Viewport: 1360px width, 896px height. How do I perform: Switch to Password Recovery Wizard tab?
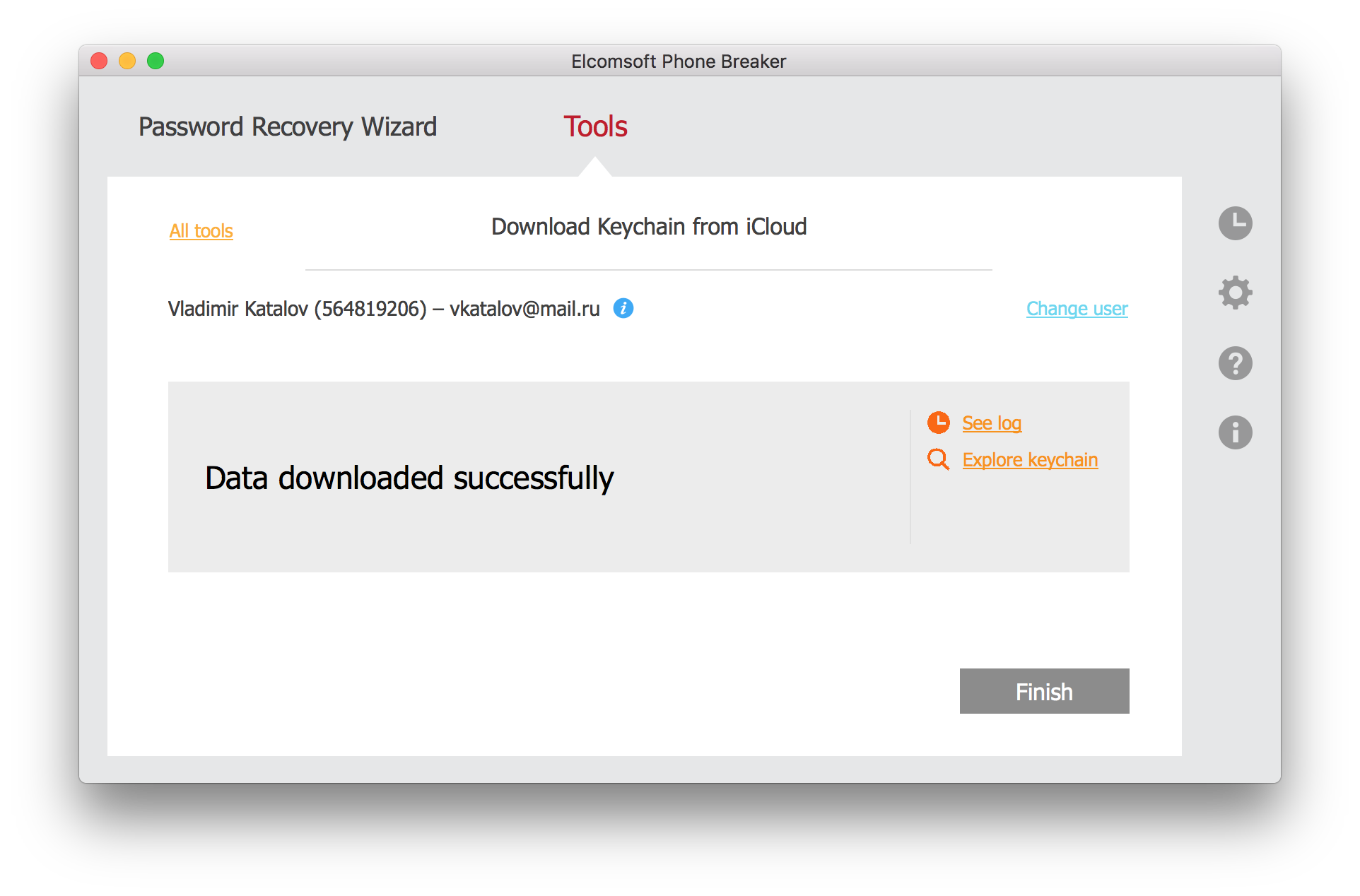point(288,125)
